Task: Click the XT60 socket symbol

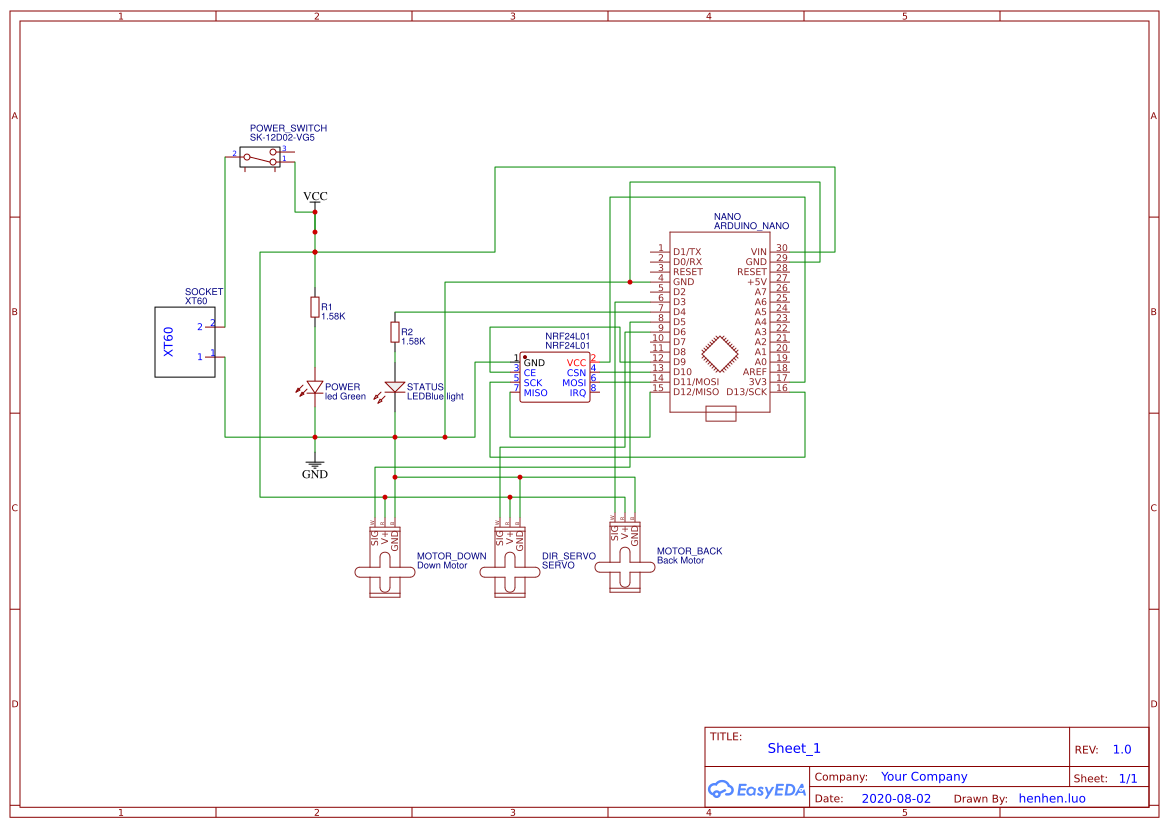Action: [x=185, y=340]
